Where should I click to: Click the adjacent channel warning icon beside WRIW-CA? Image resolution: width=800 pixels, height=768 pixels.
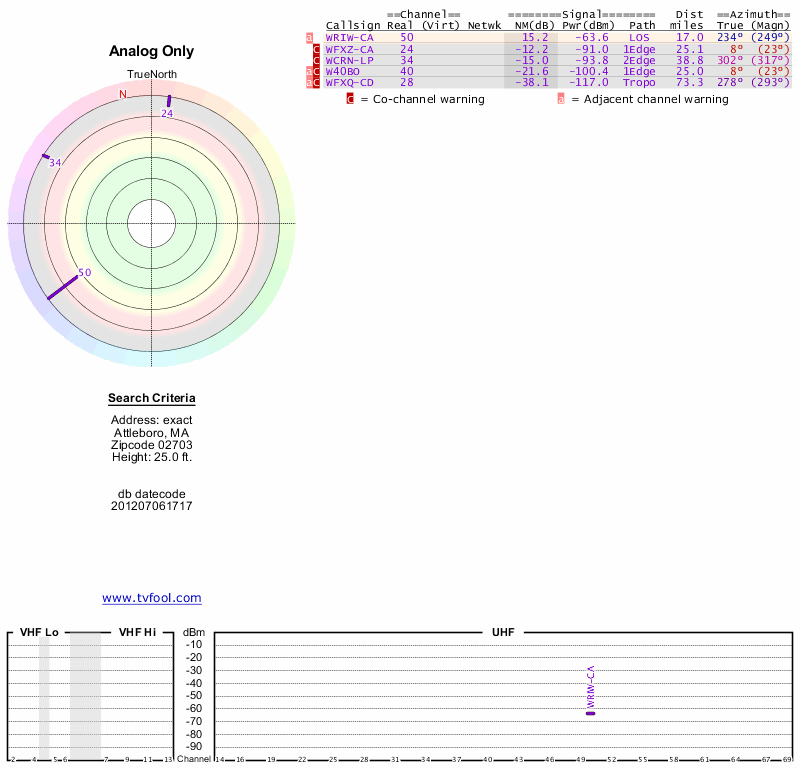[309, 38]
